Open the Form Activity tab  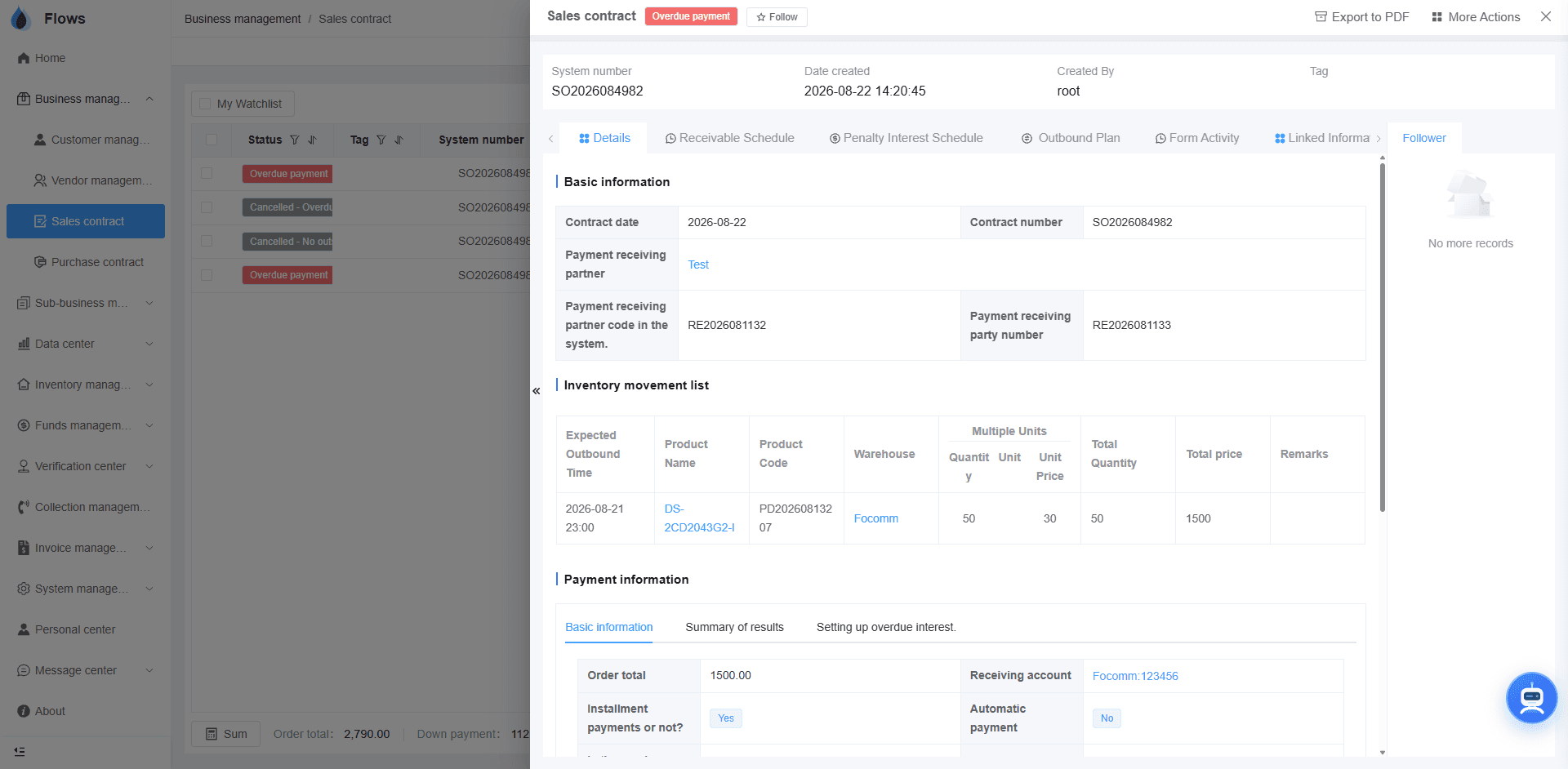tap(1197, 138)
